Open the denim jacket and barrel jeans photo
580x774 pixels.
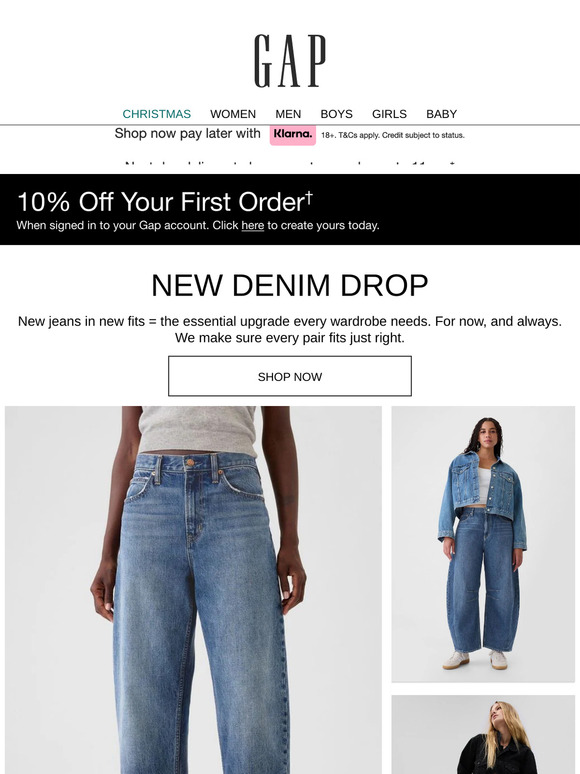pyautogui.click(x=483, y=544)
